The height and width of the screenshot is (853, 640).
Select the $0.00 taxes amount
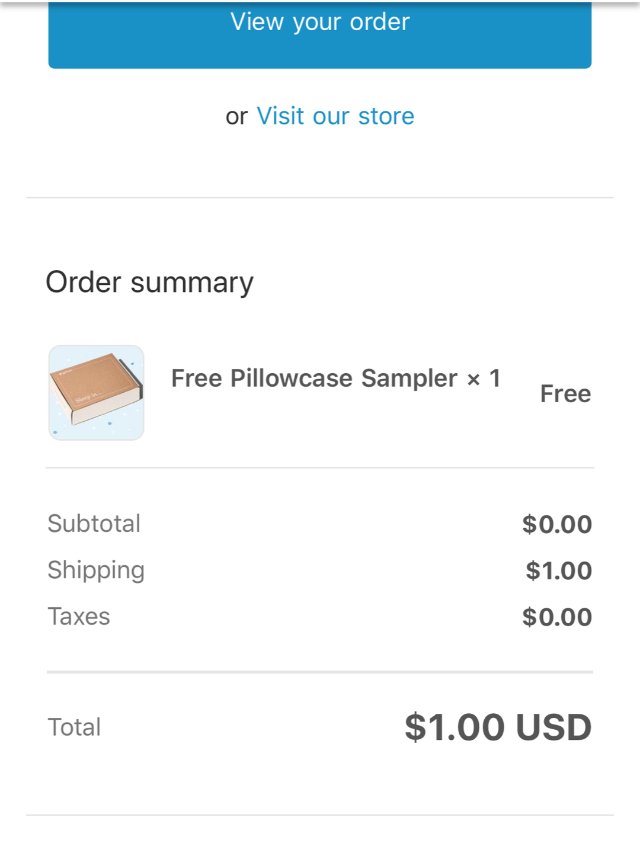[x=557, y=617]
